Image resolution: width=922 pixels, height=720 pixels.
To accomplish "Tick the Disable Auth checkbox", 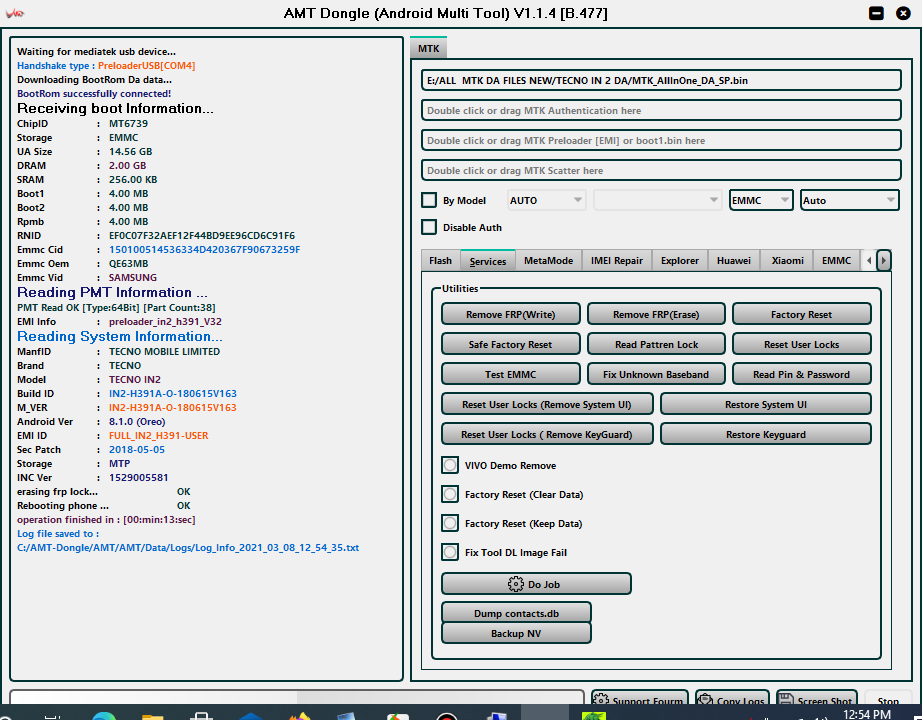I will pyautogui.click(x=429, y=227).
